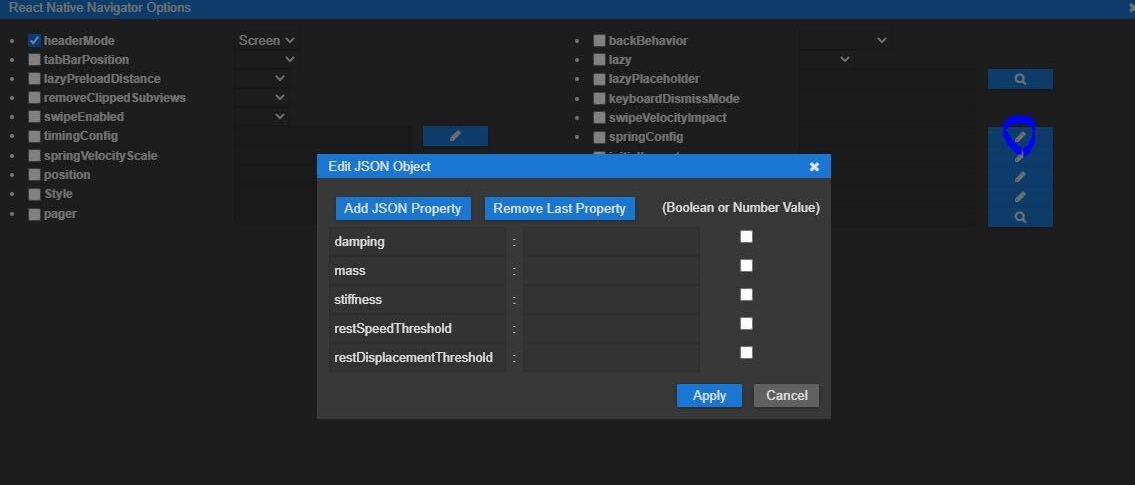Enable the swipeVelocityImpact checkbox

pyautogui.click(x=599, y=117)
